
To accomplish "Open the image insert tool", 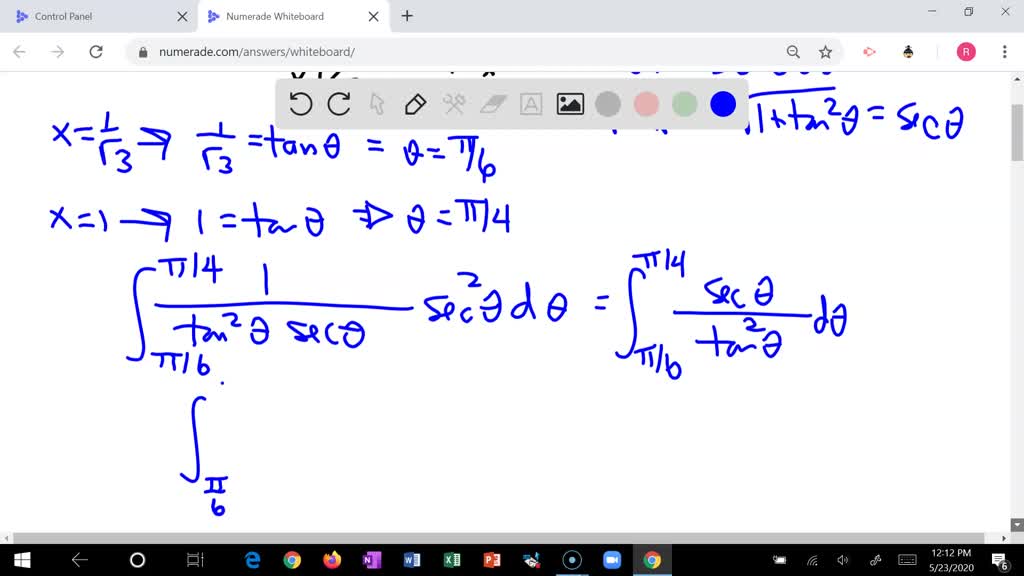I will 569,104.
